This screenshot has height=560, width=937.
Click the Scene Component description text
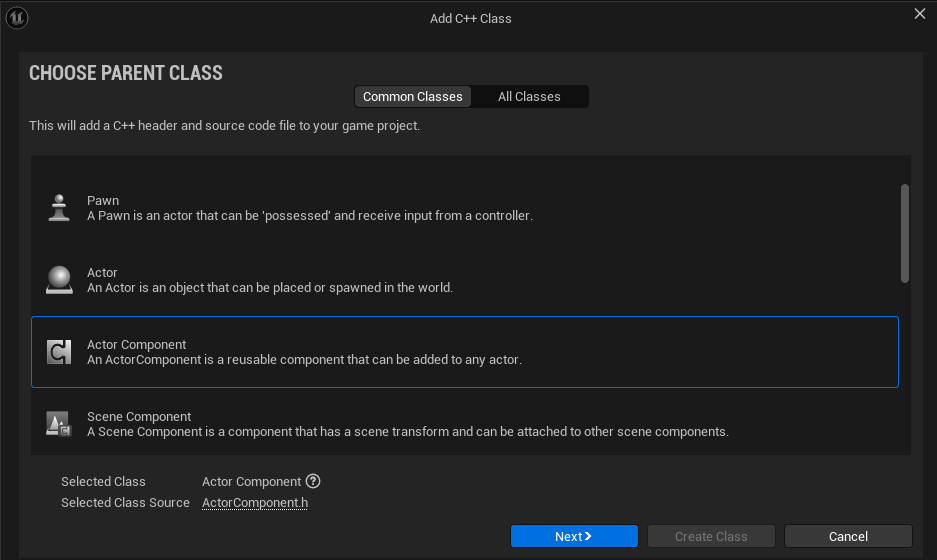point(408,432)
